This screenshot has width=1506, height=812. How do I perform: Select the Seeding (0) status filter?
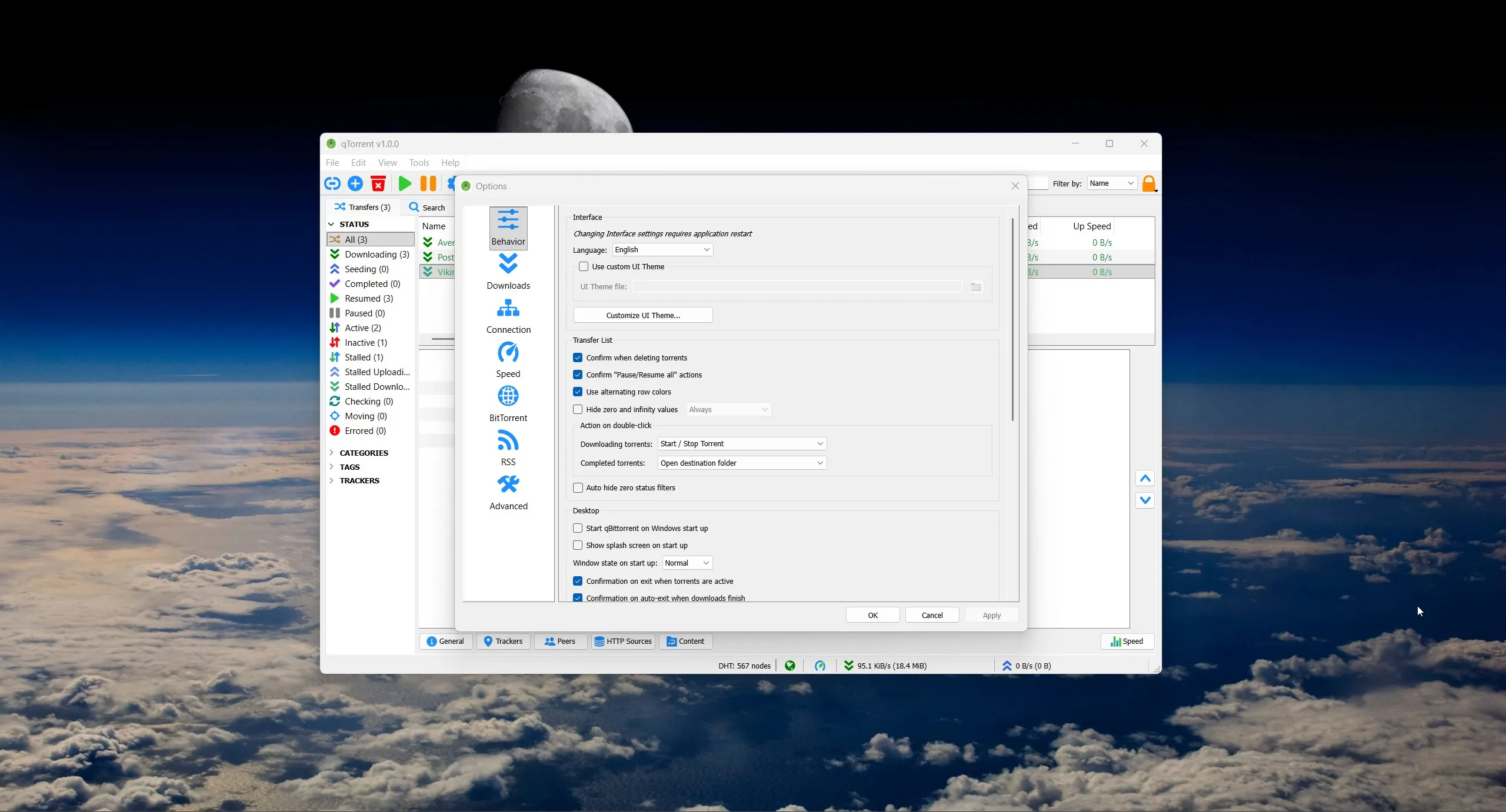(x=370, y=269)
